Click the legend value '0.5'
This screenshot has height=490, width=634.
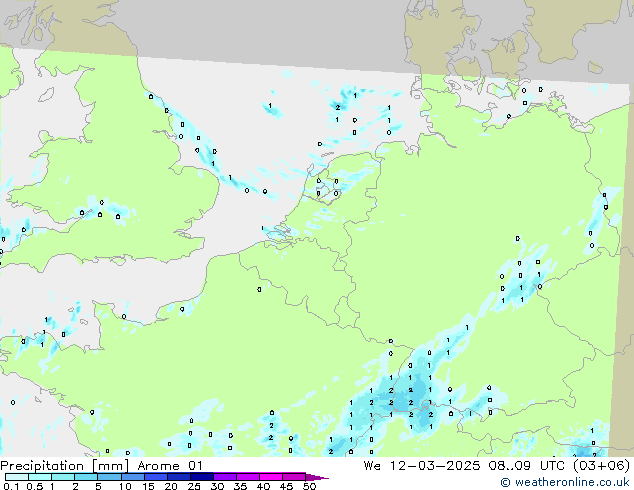coord(35,486)
